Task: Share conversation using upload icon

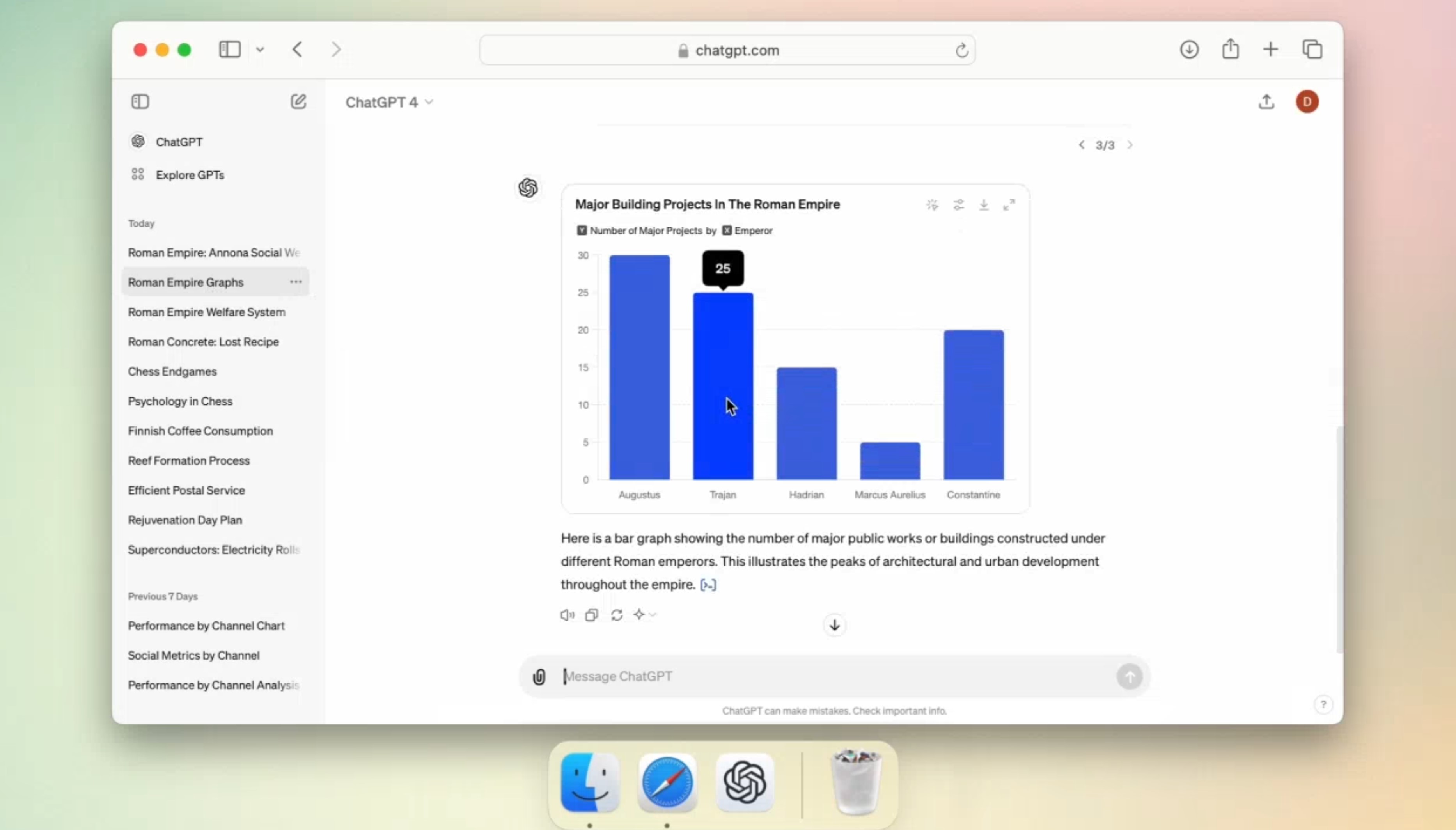Action: tap(1266, 101)
